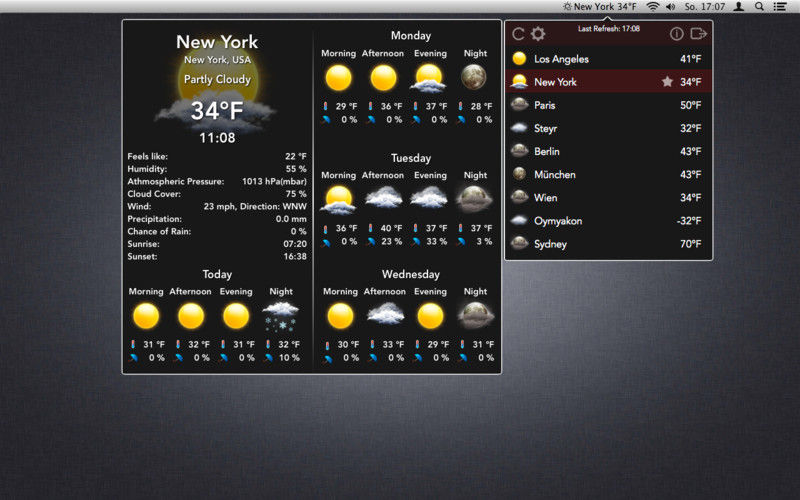Click the Tuesday Morning partly cloudy icon

[338, 199]
